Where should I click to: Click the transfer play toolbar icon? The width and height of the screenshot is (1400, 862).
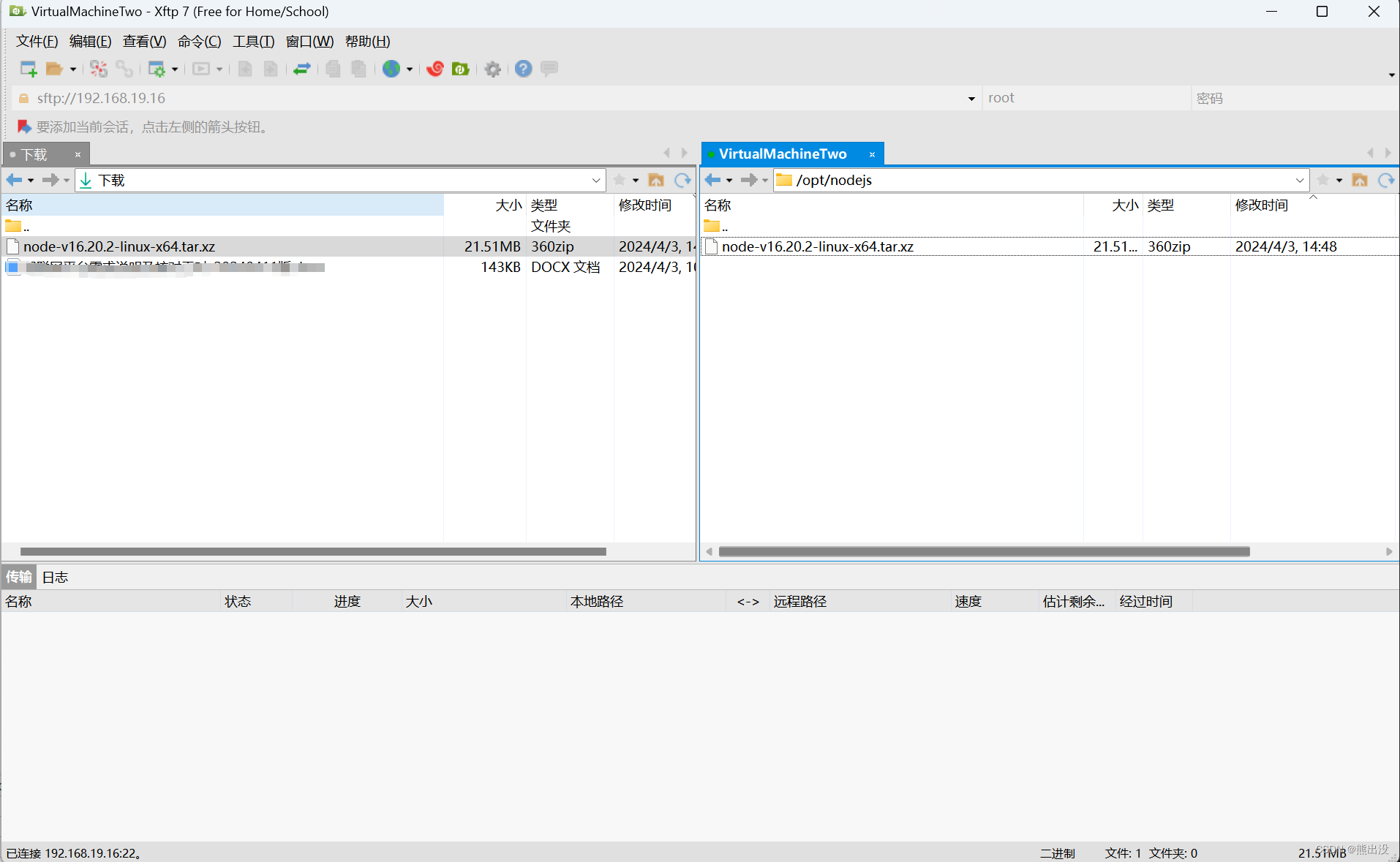coord(201,69)
